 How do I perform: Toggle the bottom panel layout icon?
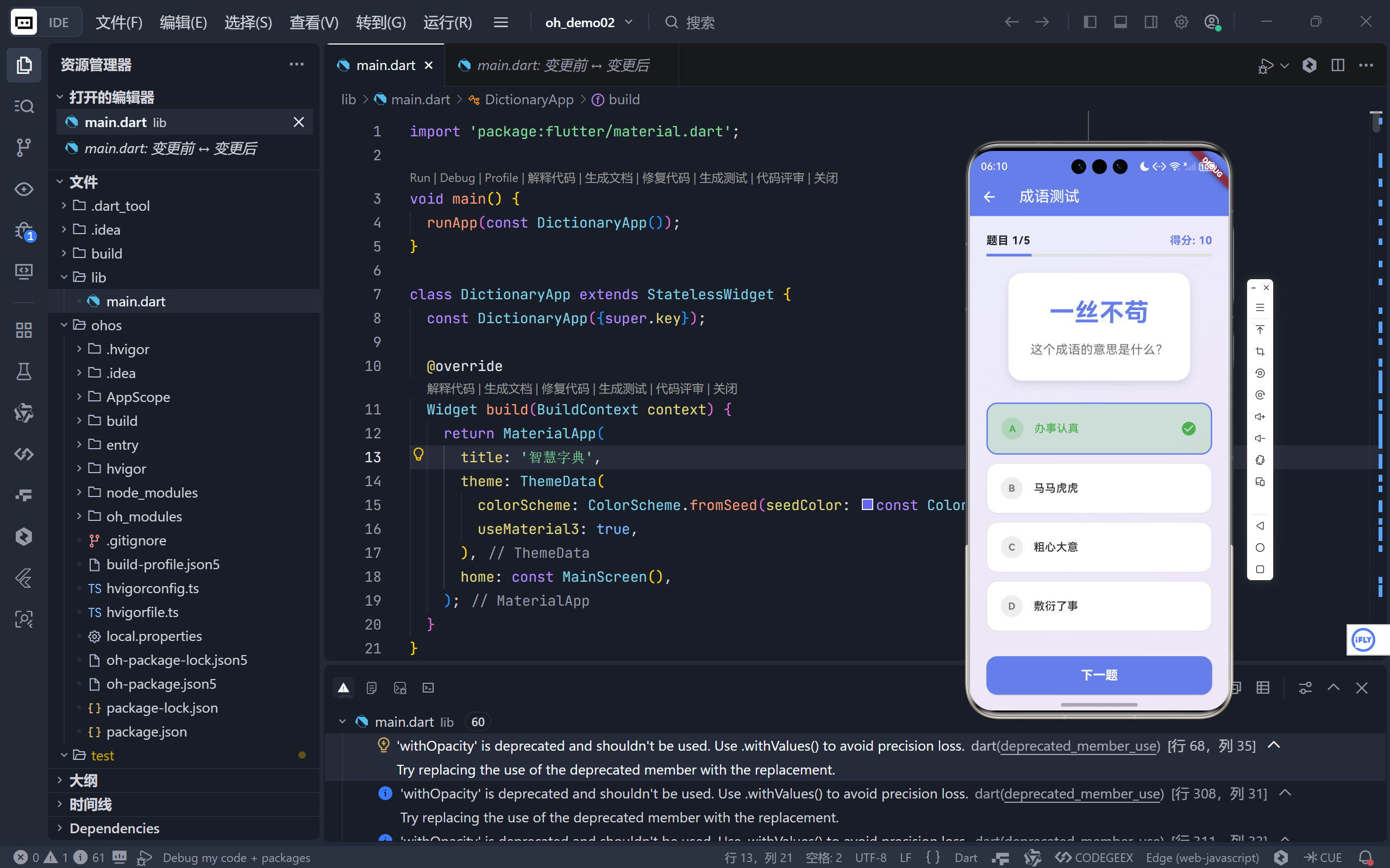1120,22
